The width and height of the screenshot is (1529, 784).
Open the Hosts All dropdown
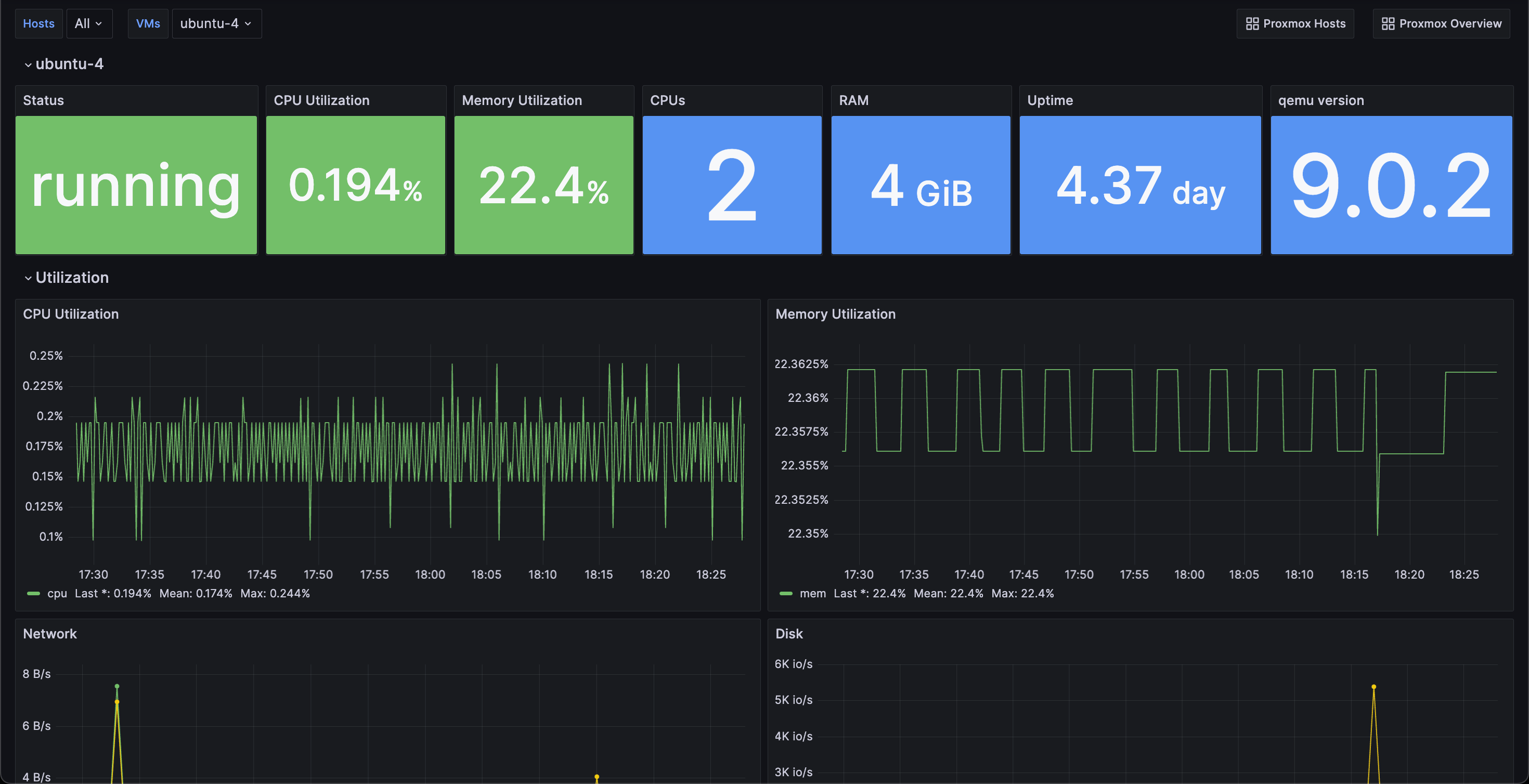(89, 24)
